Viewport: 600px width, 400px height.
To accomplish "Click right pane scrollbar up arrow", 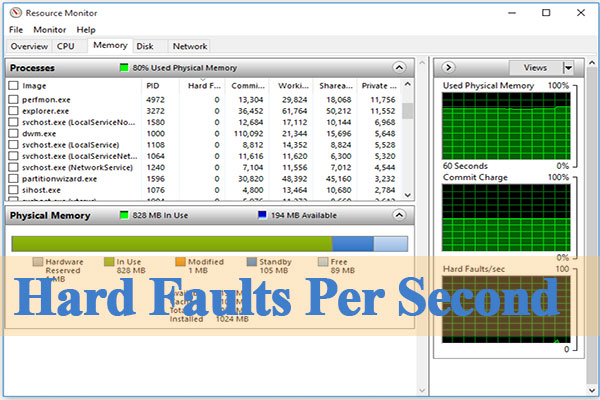I will pos(592,62).
